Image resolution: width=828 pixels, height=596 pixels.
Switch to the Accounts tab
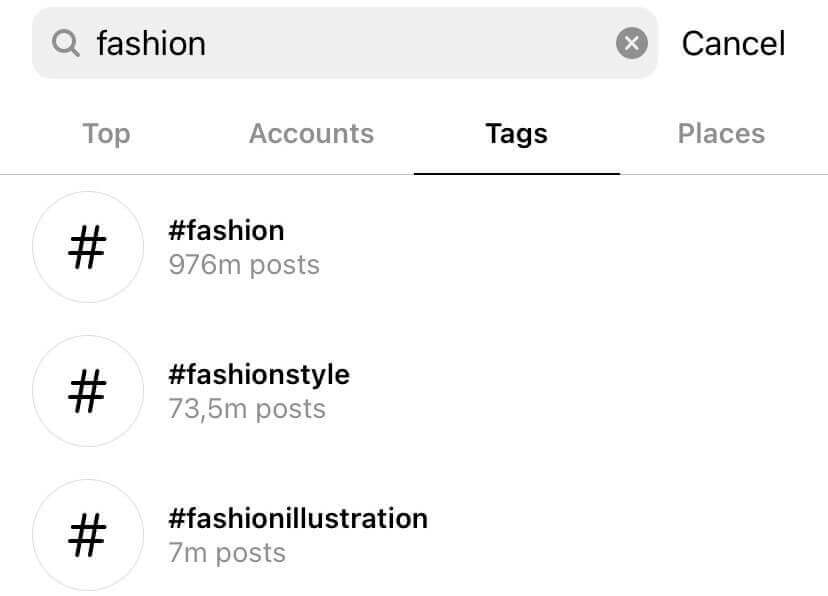pyautogui.click(x=311, y=133)
